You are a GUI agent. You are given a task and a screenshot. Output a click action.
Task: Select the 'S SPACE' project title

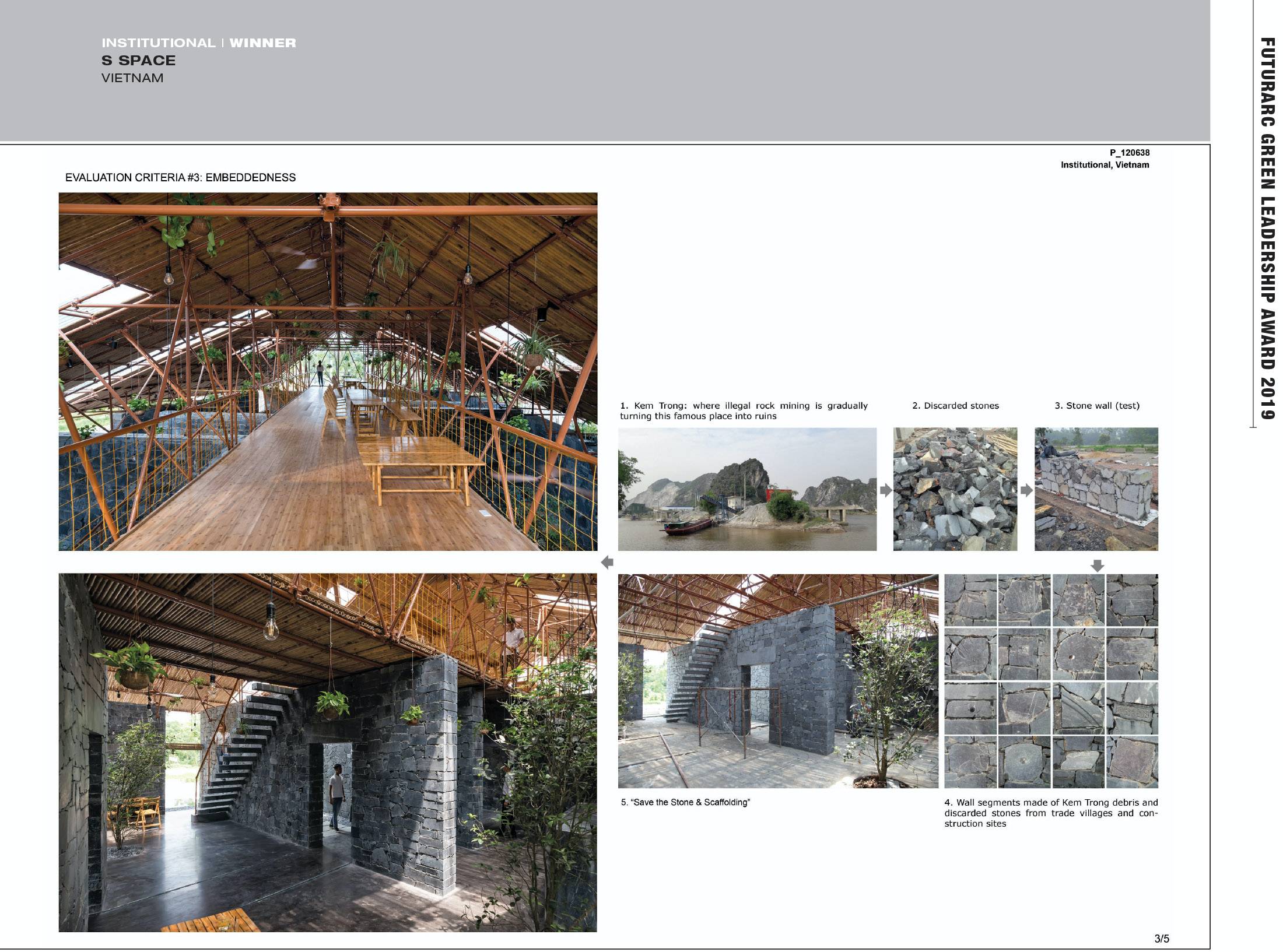[138, 61]
